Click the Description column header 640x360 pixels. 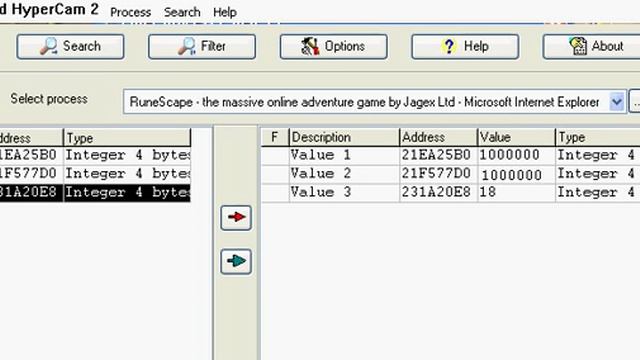(x=344, y=137)
